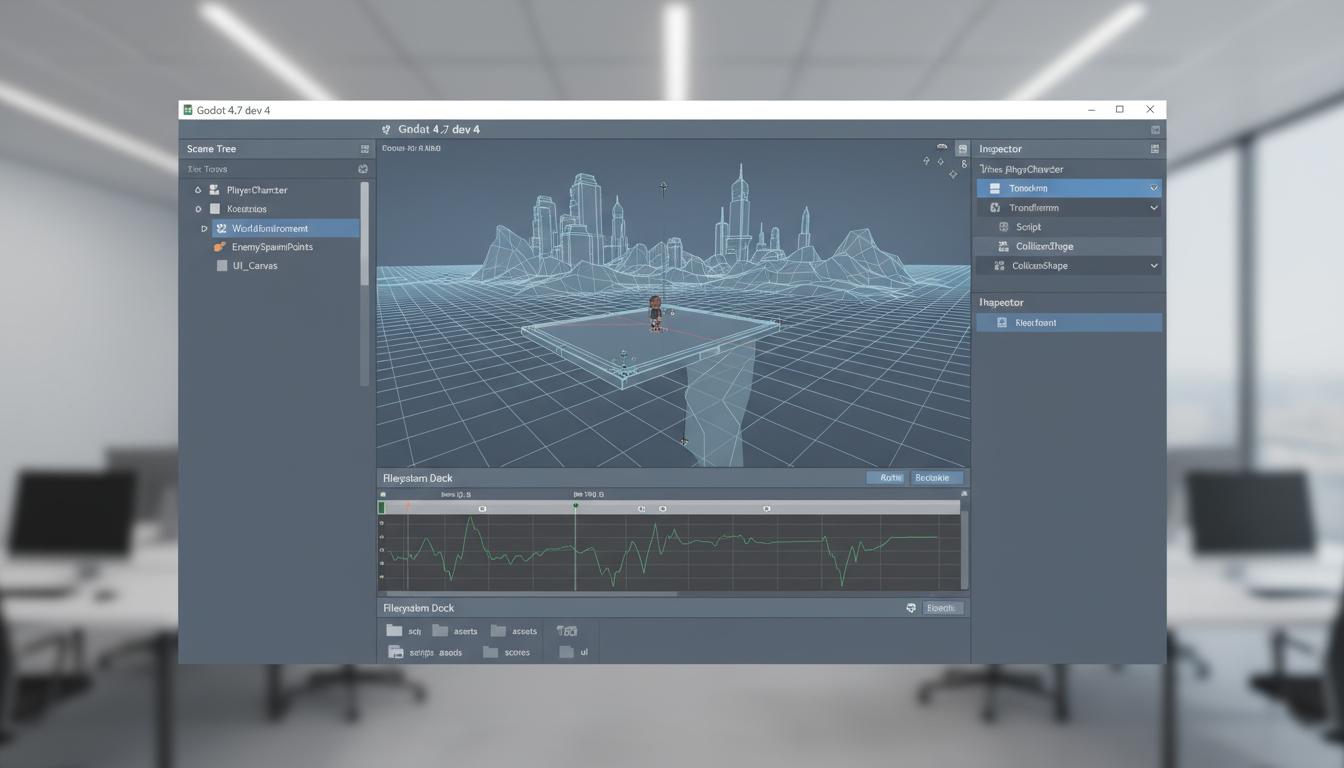Click the Rotate button above the timeline

point(886,477)
